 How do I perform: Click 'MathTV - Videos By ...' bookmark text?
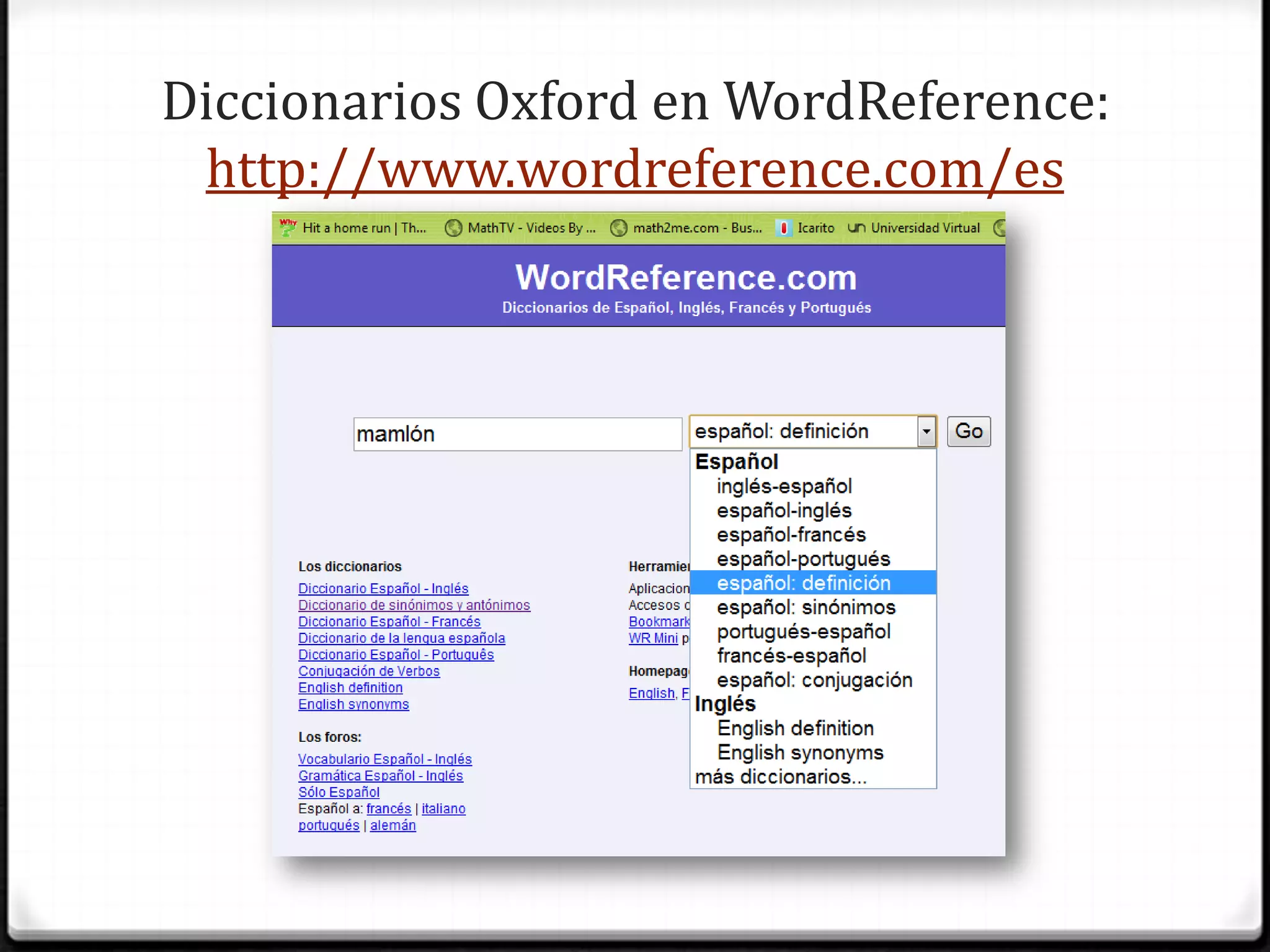pos(531,228)
